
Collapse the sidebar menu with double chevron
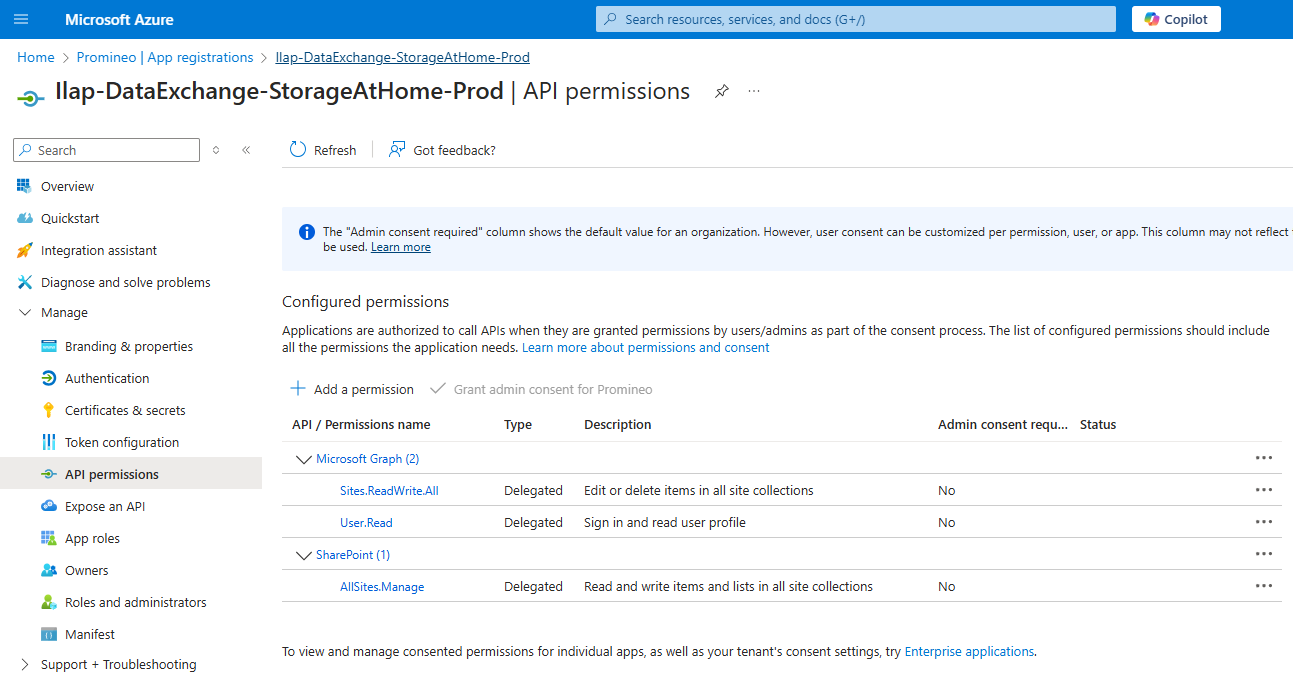tap(246, 150)
